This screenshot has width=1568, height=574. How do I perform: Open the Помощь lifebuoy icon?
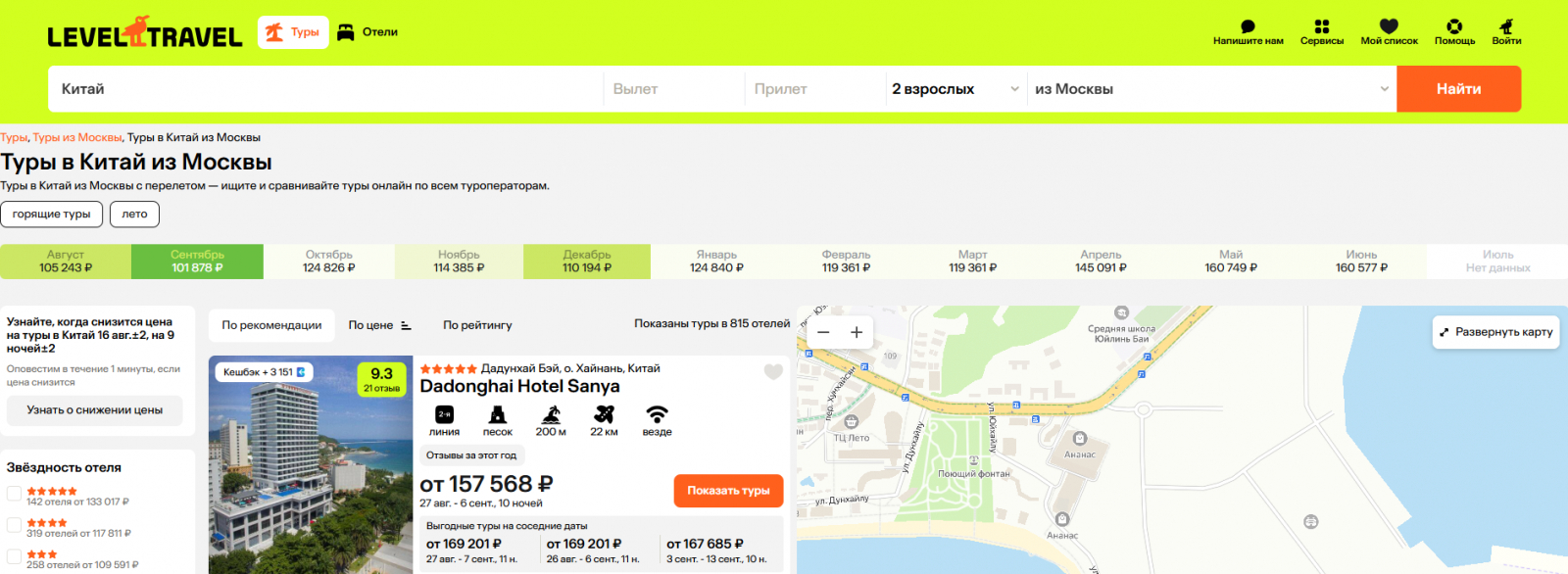(x=1454, y=32)
